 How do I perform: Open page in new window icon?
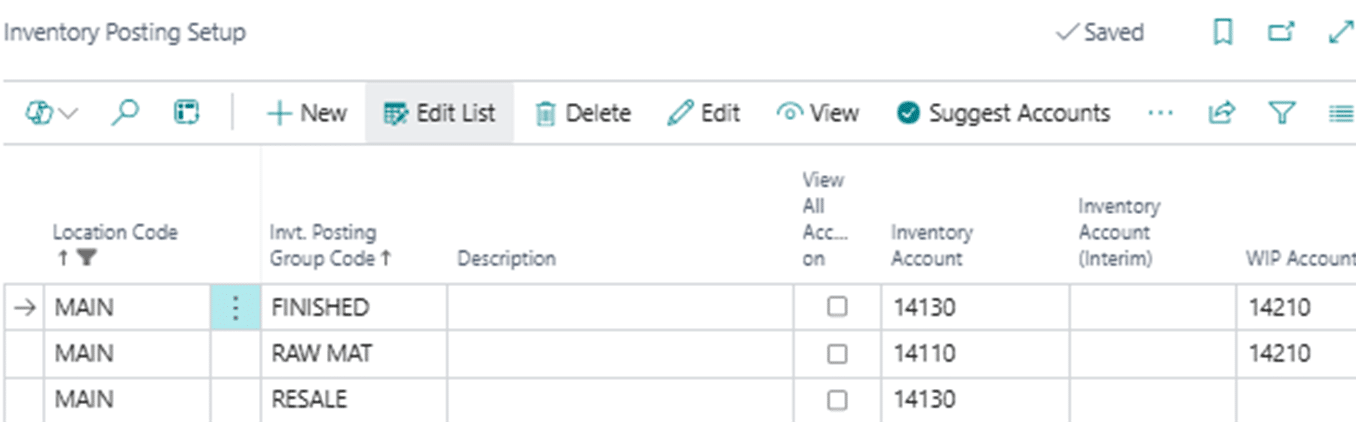(x=1281, y=33)
